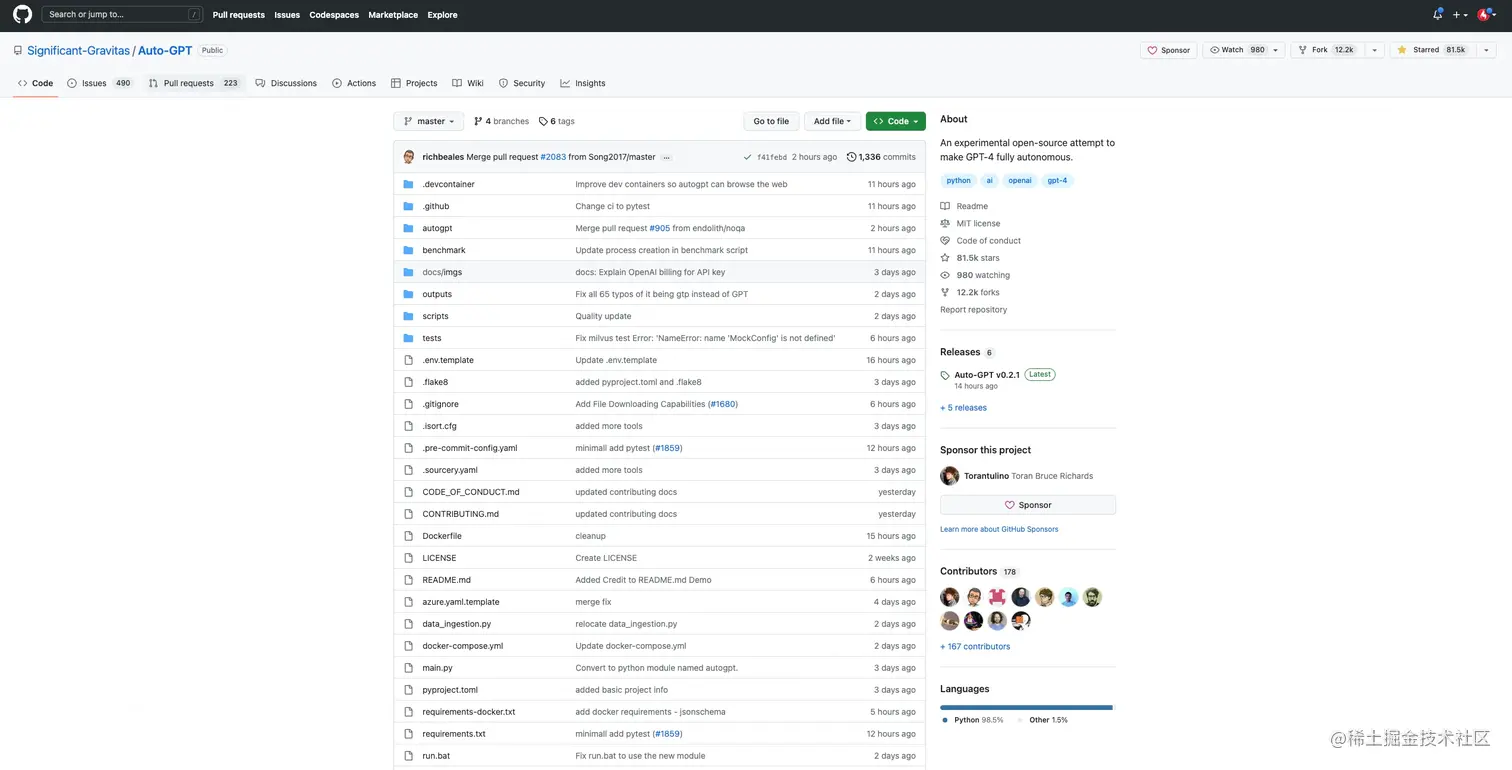Click the Report repository link
Viewport: 1512px width, 770px height.
(x=974, y=310)
